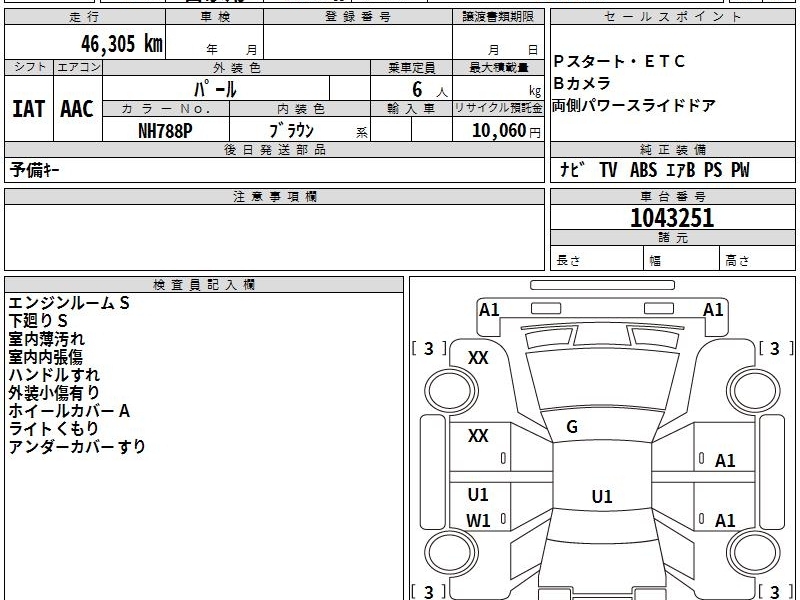Viewport: 800px width, 600px height.
Task: Select the recycle deposit value 10,060円
Action: tap(506, 131)
